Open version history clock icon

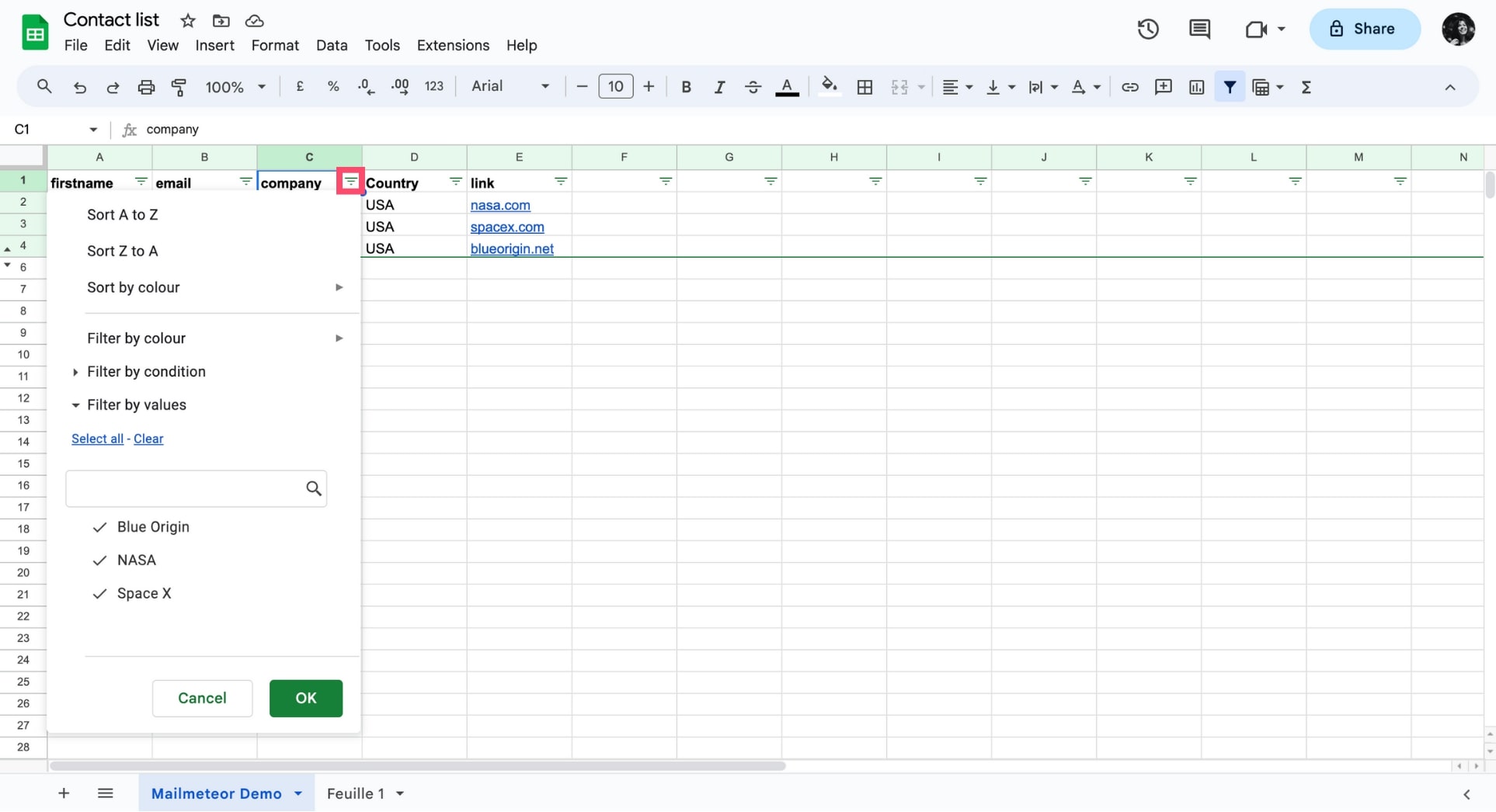pos(1148,29)
